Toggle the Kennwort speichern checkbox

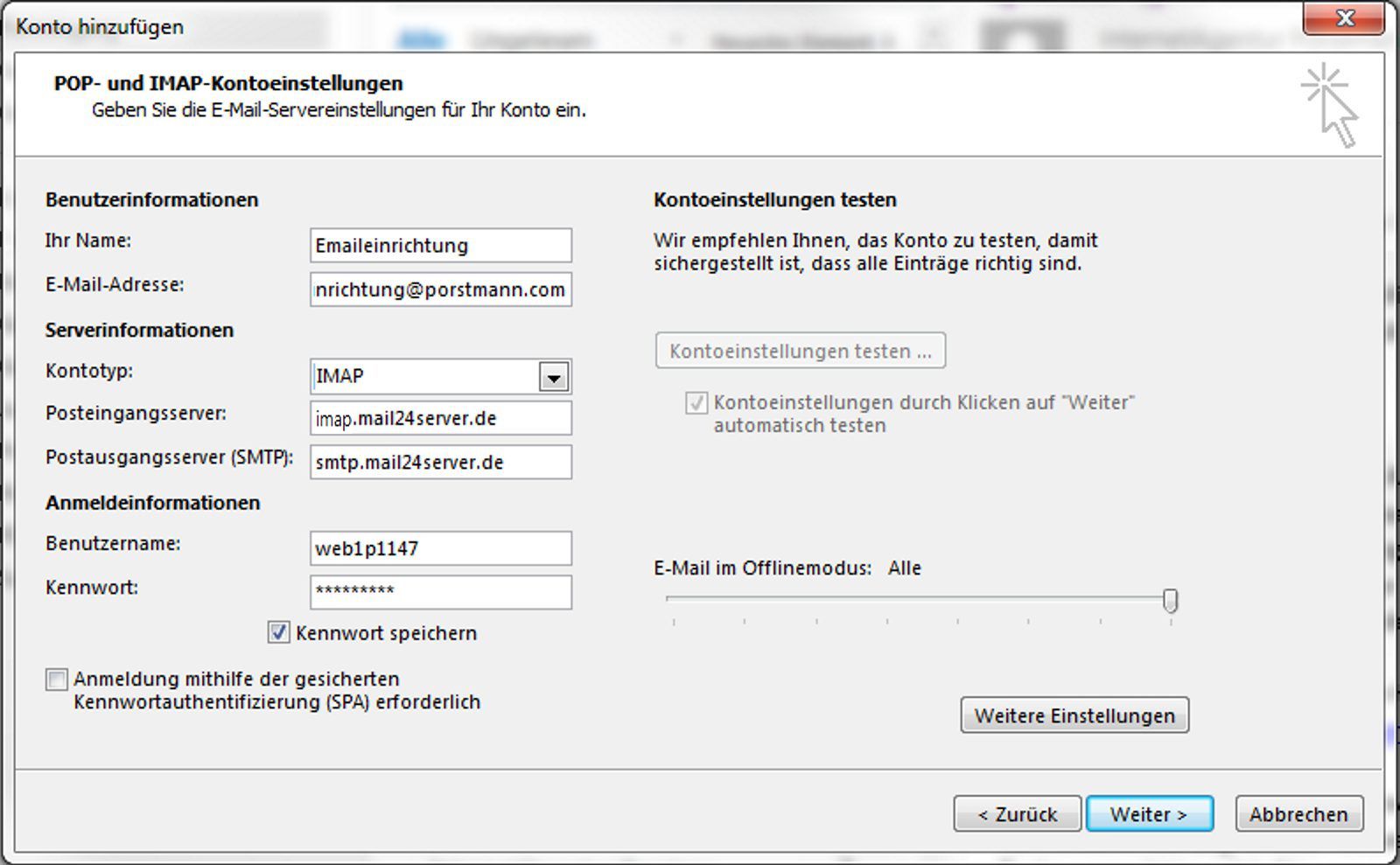click(278, 632)
